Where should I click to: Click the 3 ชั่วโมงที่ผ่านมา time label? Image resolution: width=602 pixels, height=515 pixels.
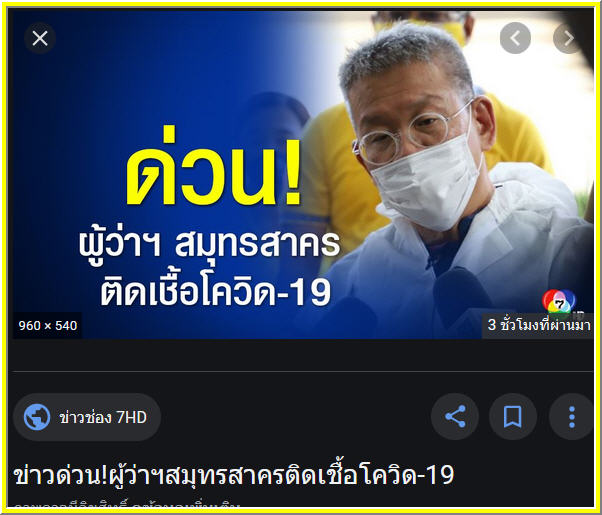pyautogui.click(x=538, y=325)
